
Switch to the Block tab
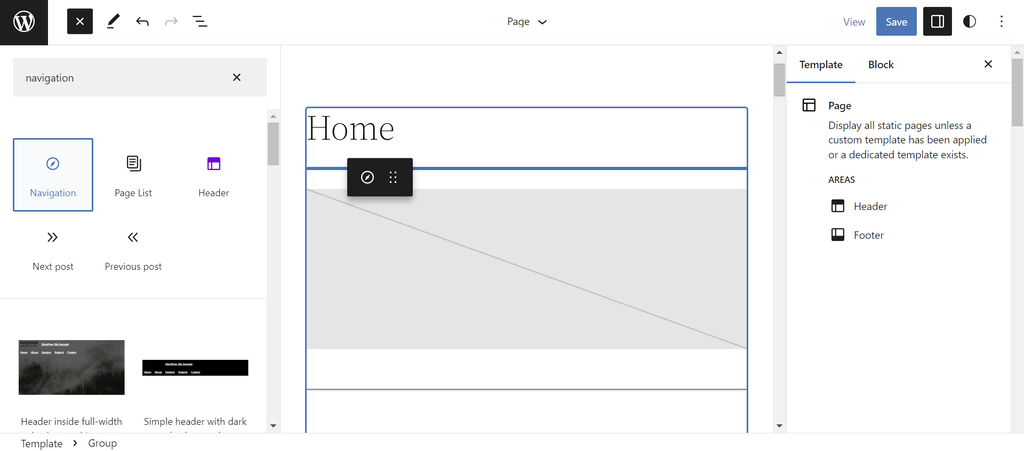pyautogui.click(x=881, y=65)
